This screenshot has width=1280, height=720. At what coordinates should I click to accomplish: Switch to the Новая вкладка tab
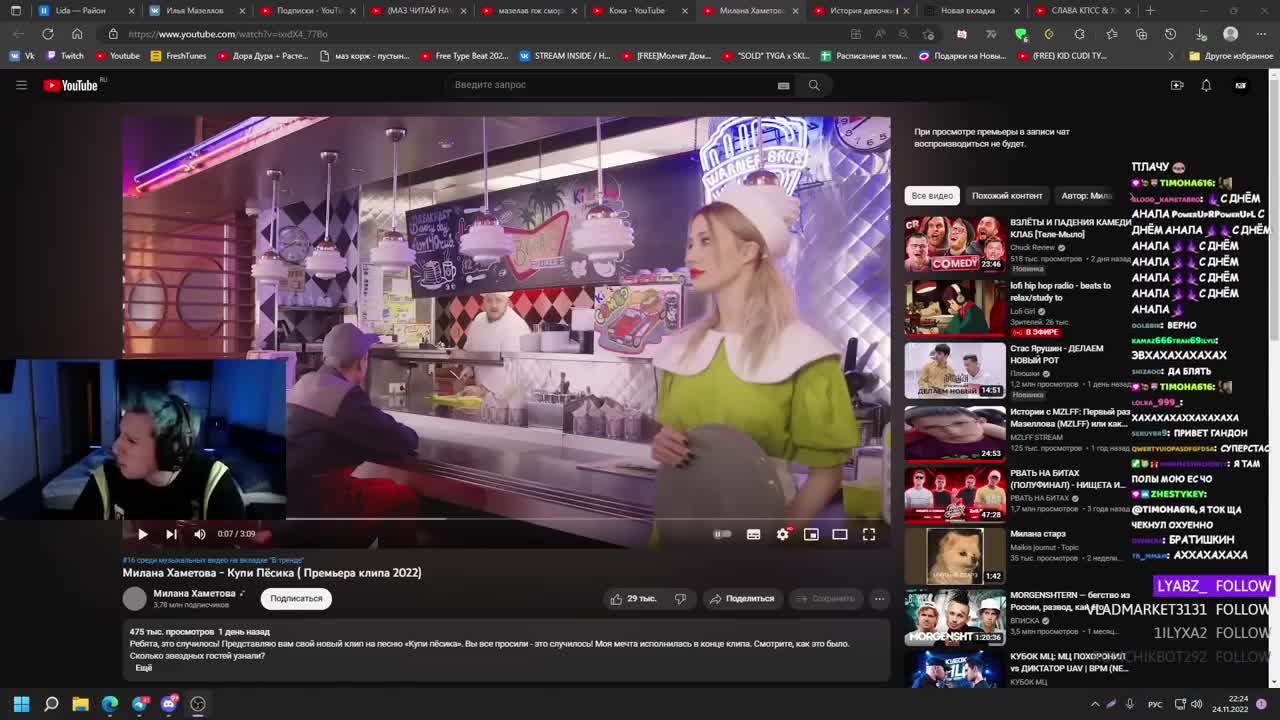(x=968, y=11)
